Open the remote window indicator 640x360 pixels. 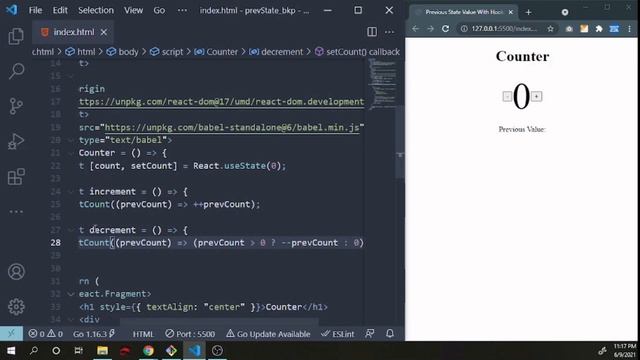click(x=11, y=333)
